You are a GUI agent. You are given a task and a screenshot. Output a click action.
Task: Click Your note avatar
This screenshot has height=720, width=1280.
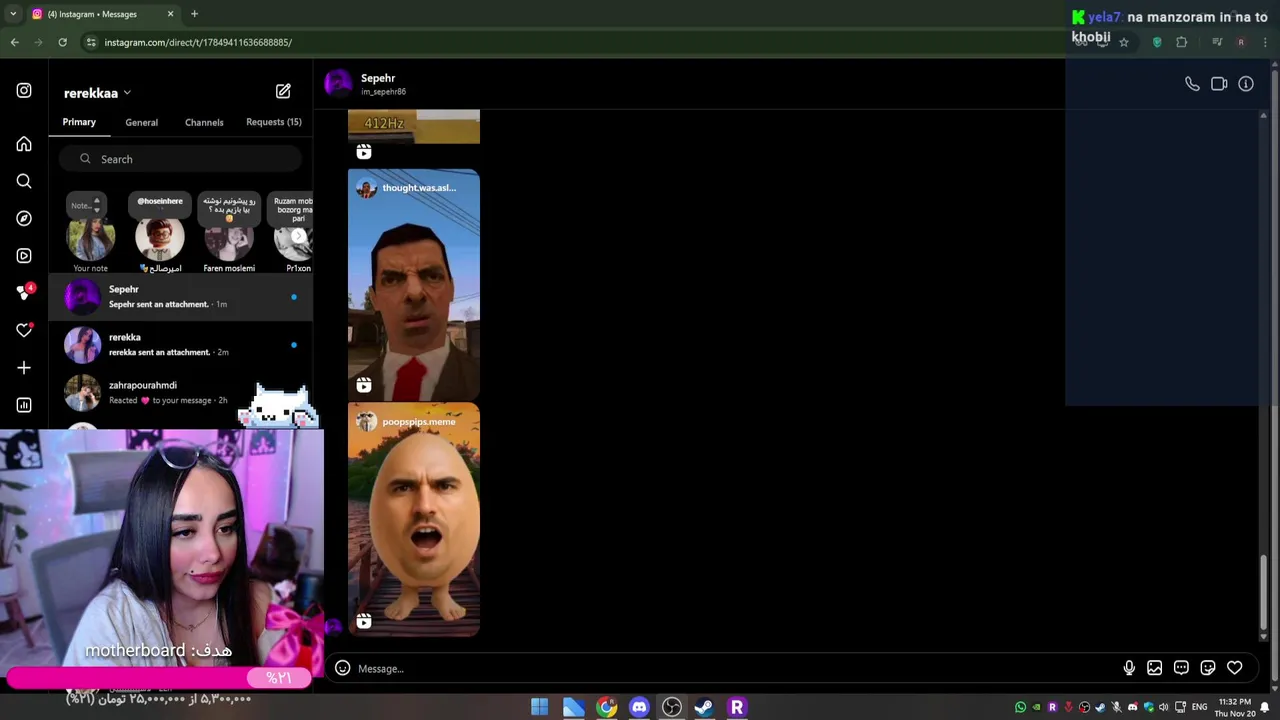point(90,238)
